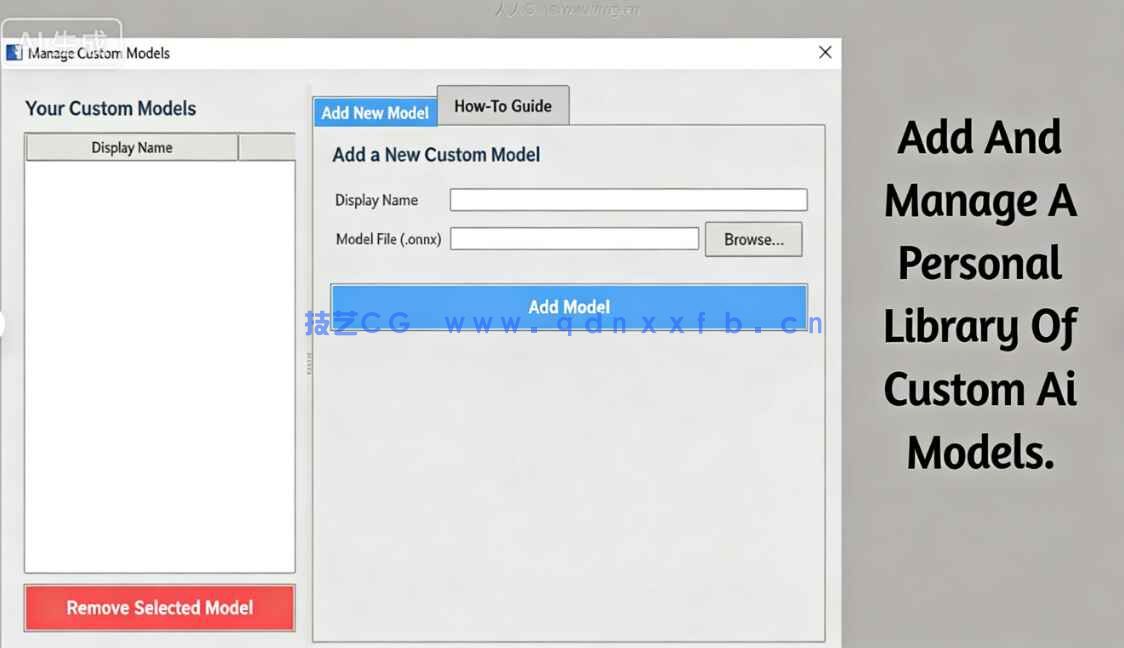Click the Manage Custom Models title bar icon
Screen dimensions: 1124x648
[x=14, y=52]
